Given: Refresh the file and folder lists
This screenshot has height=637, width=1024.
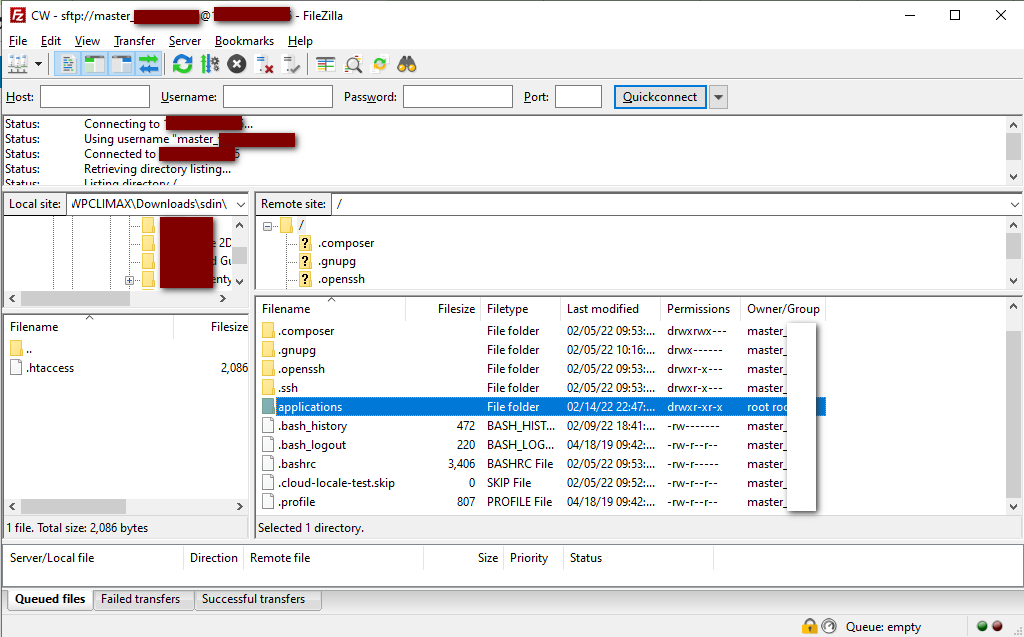Looking at the screenshot, I should [x=182, y=64].
